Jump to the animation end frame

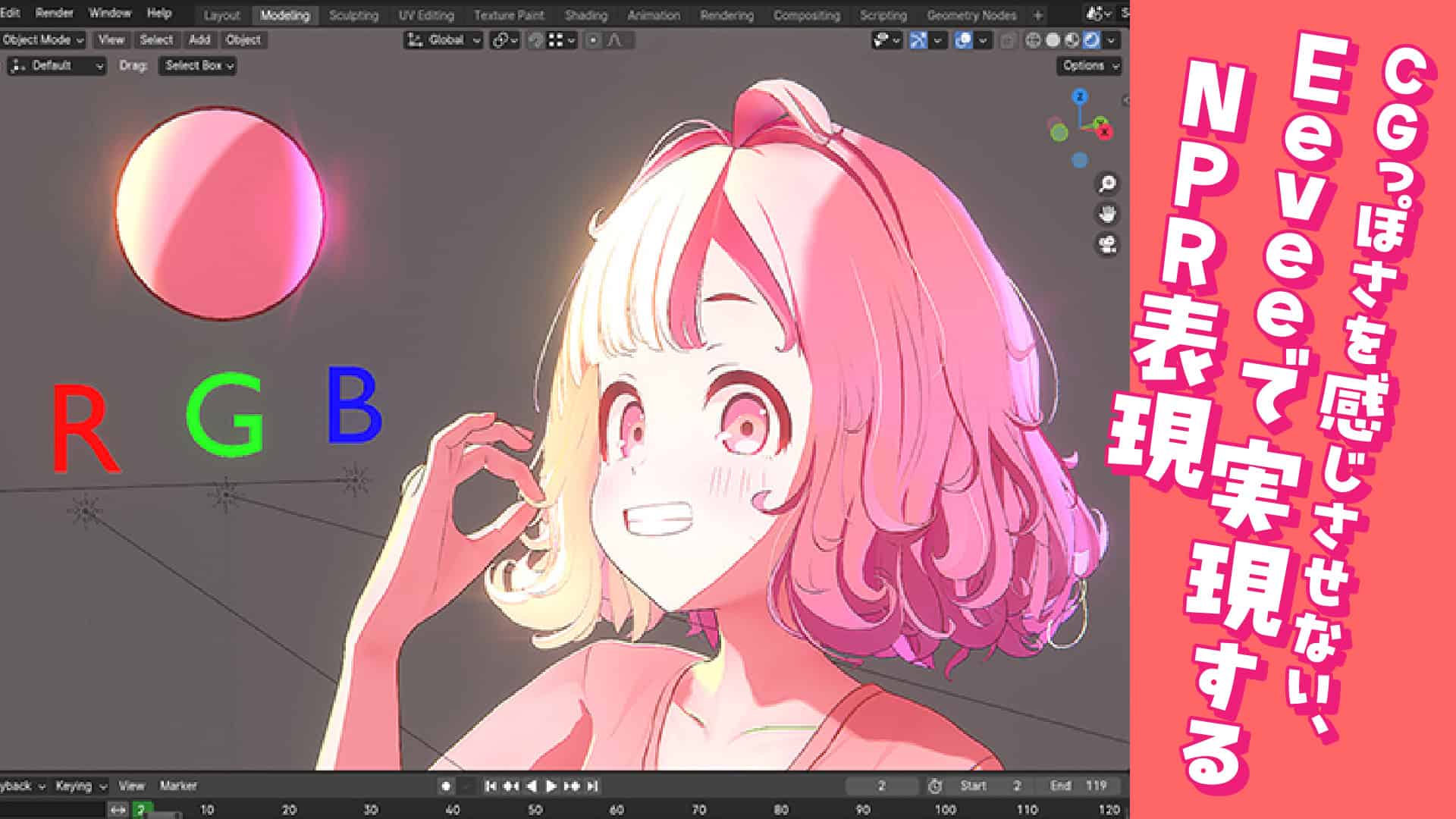[593, 786]
